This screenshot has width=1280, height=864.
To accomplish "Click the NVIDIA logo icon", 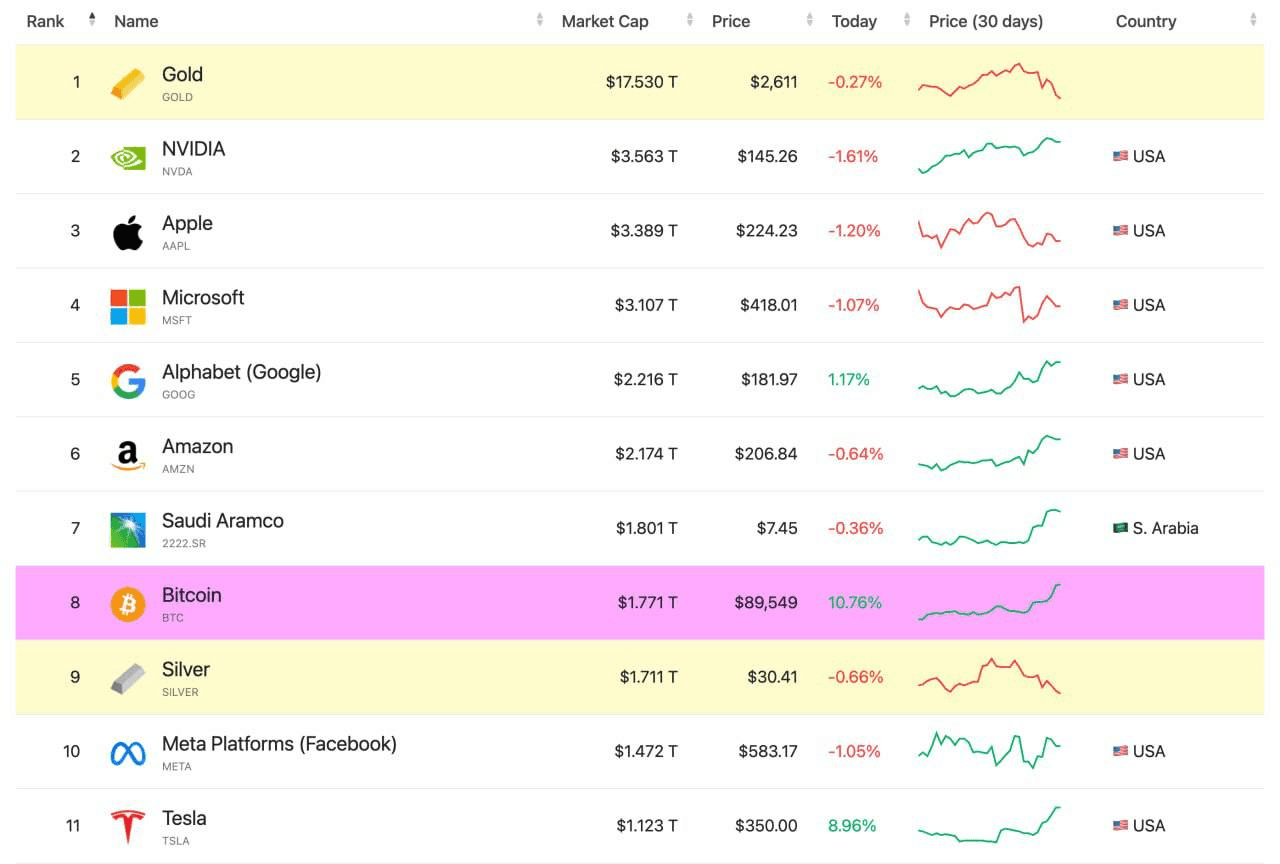I will [128, 157].
